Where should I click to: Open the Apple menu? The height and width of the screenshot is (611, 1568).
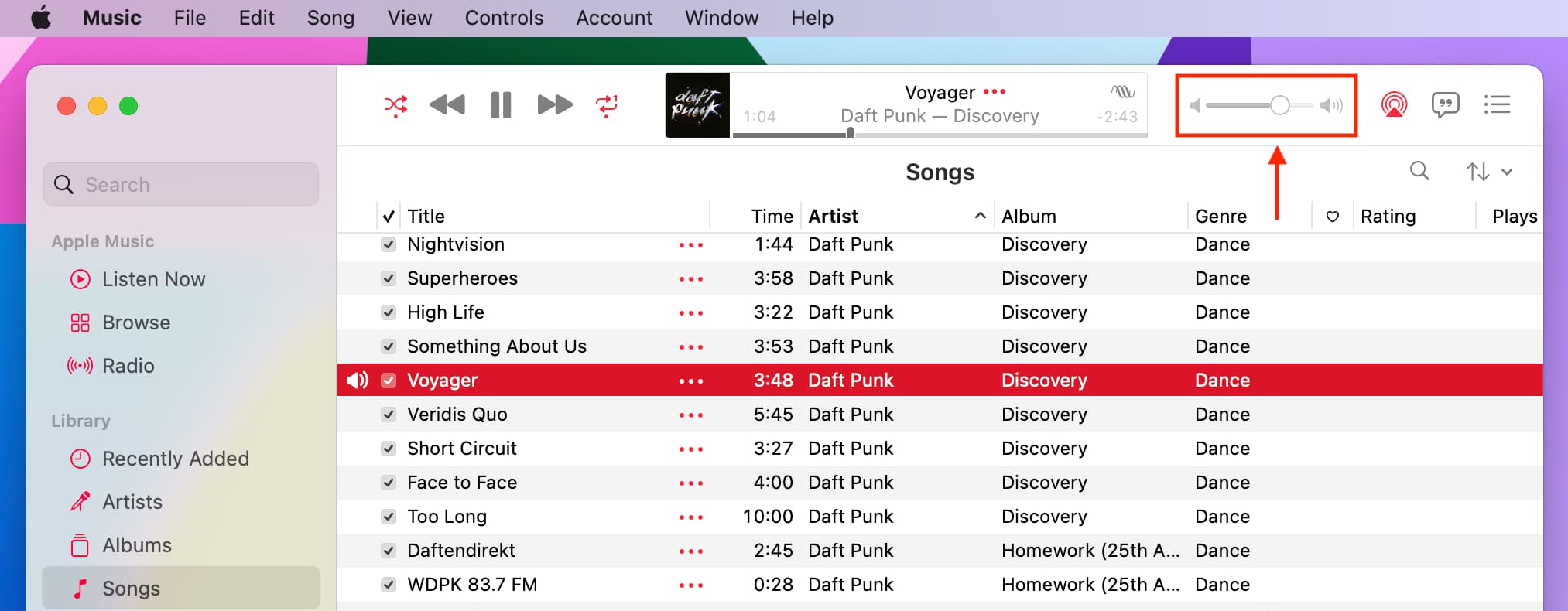41,17
